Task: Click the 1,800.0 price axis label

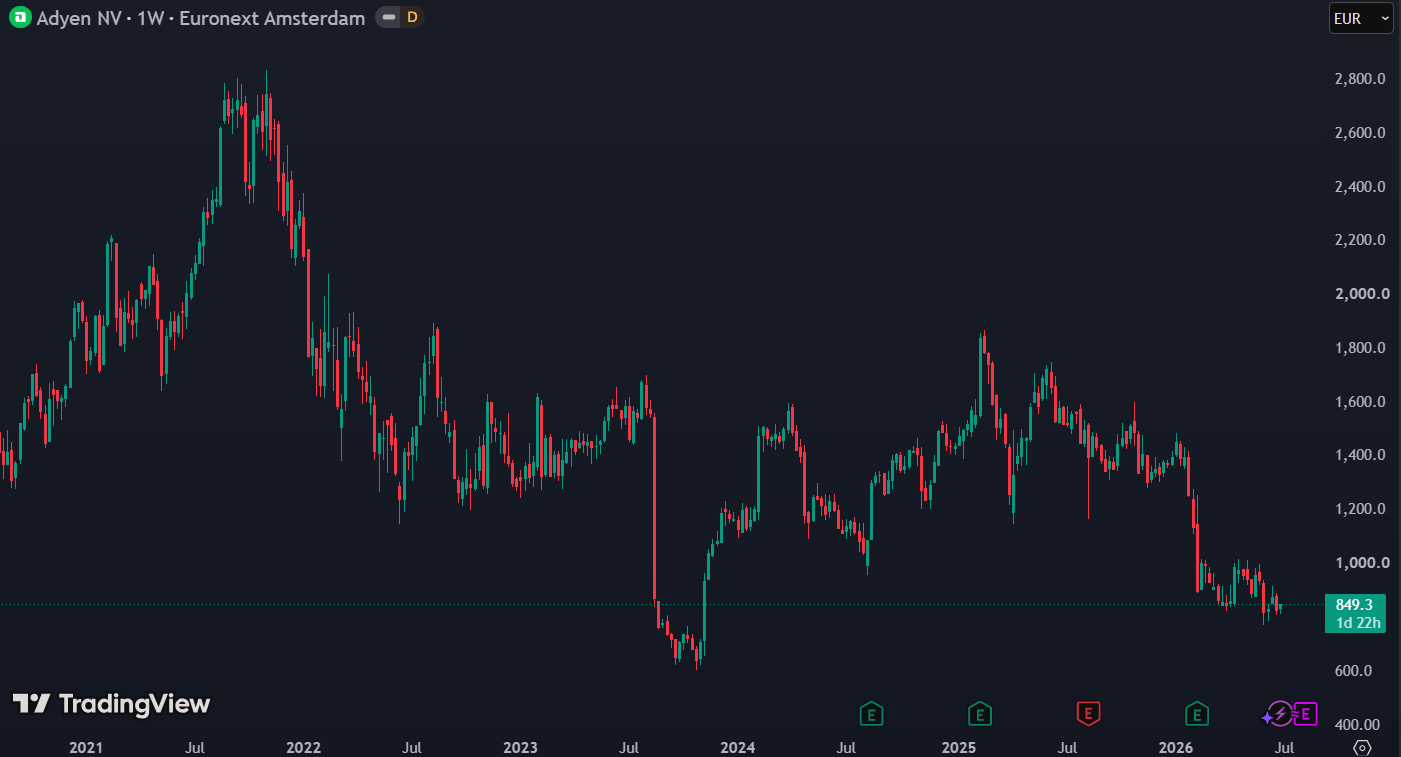Action: coord(1359,348)
